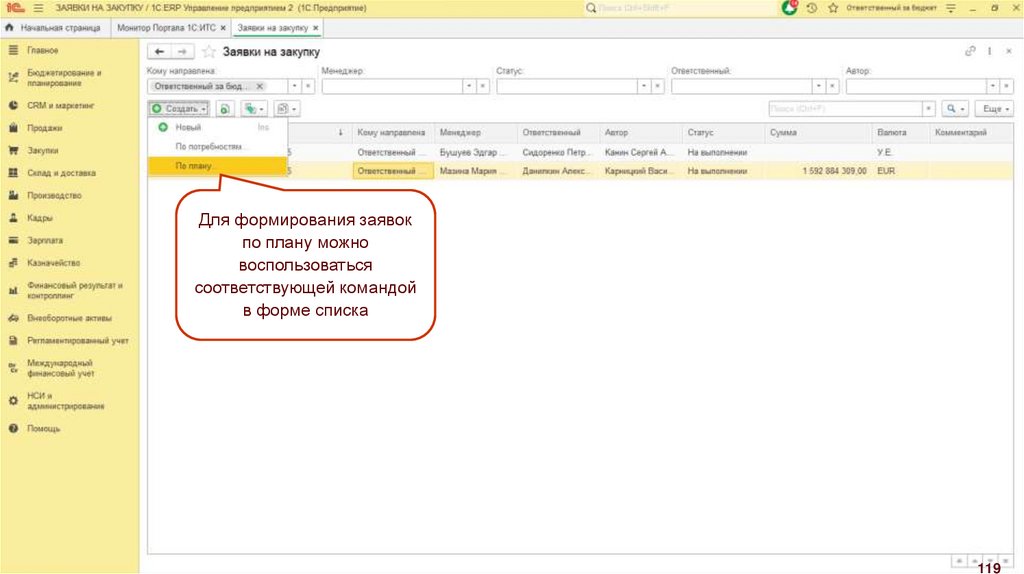Remove the Ответственный за бюд... filter tag

point(260,87)
